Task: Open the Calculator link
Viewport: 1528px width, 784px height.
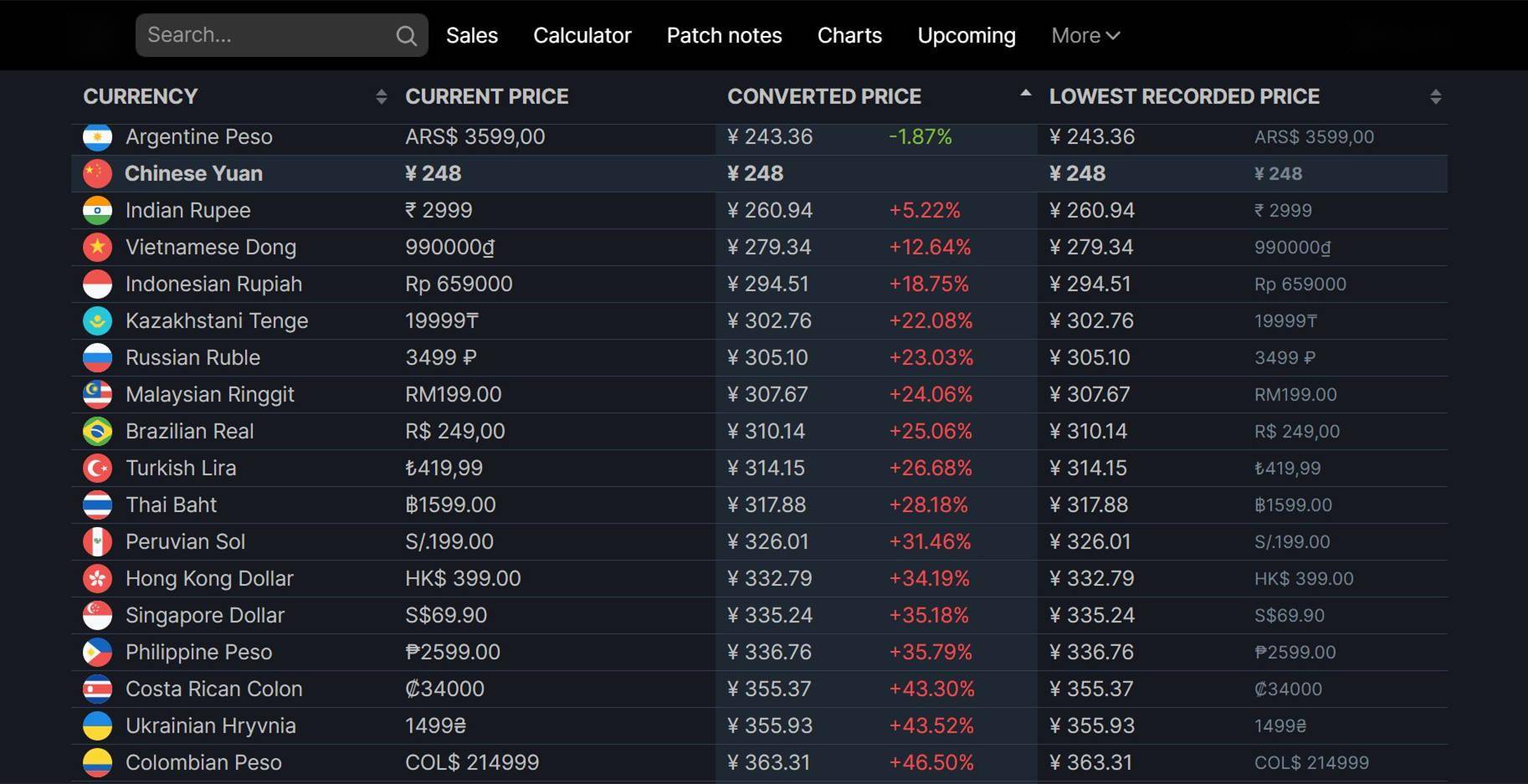Action: pyautogui.click(x=582, y=36)
